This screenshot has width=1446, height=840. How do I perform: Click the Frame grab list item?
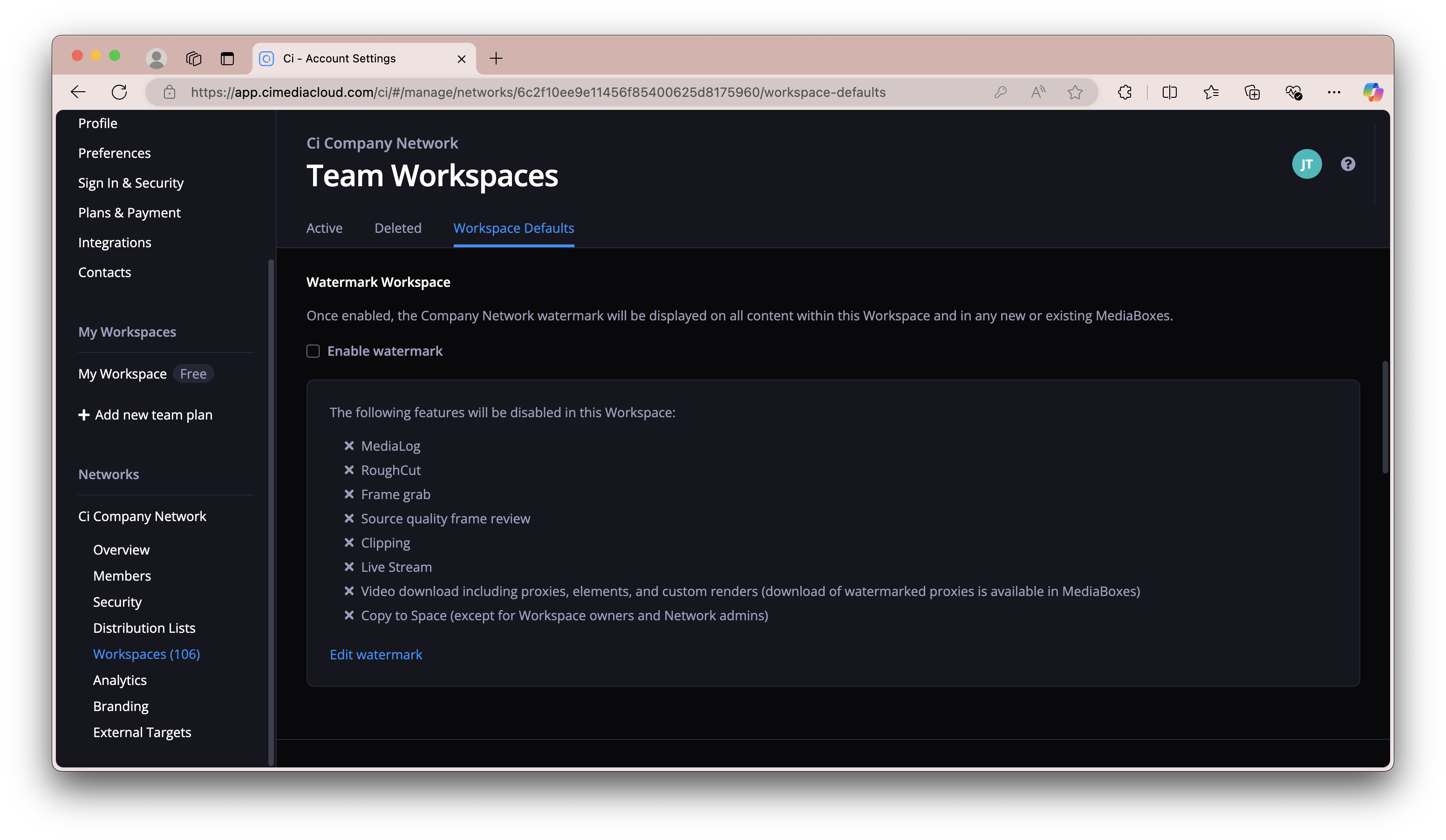(x=396, y=494)
